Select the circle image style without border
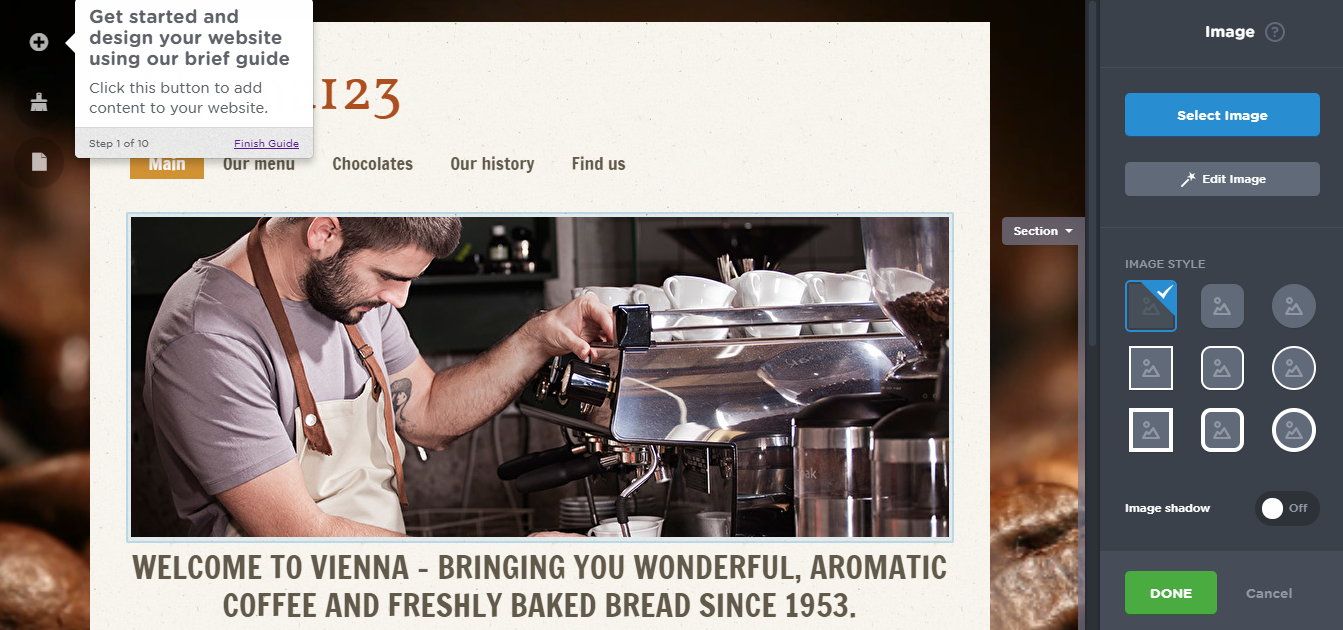This screenshot has height=630, width=1343. click(x=1293, y=306)
